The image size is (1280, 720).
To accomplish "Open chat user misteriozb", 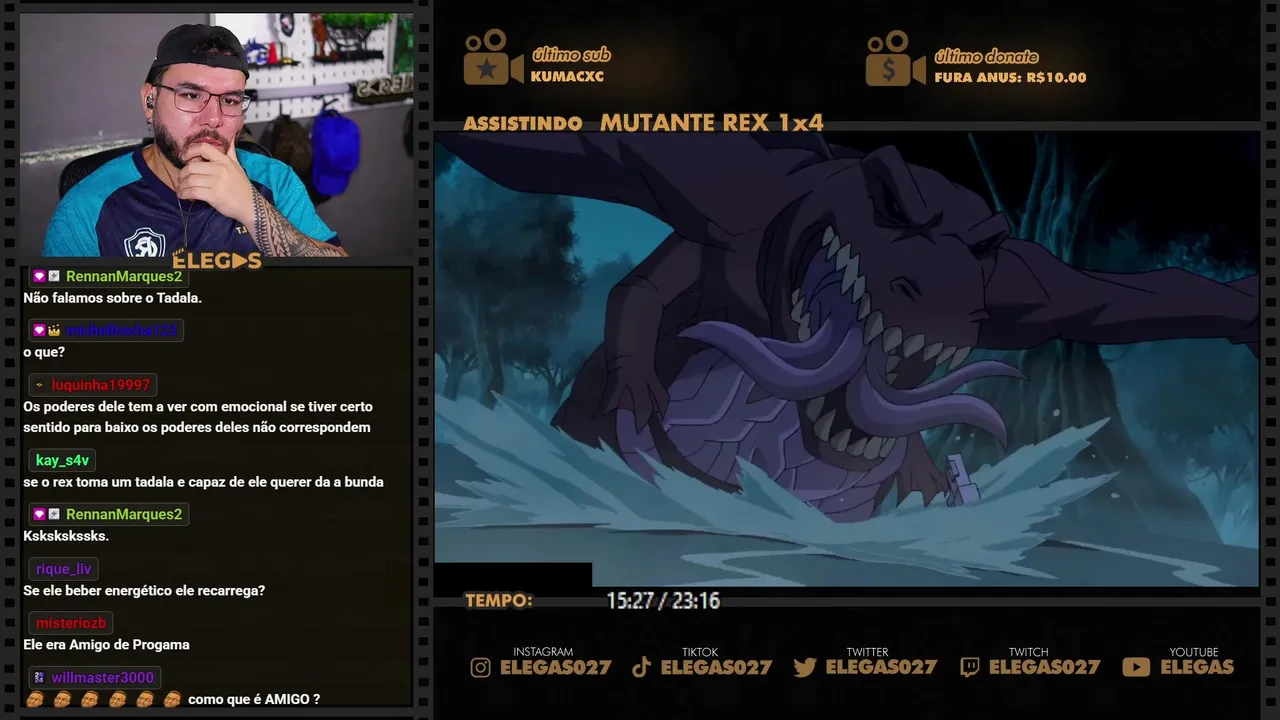I will tap(71, 623).
